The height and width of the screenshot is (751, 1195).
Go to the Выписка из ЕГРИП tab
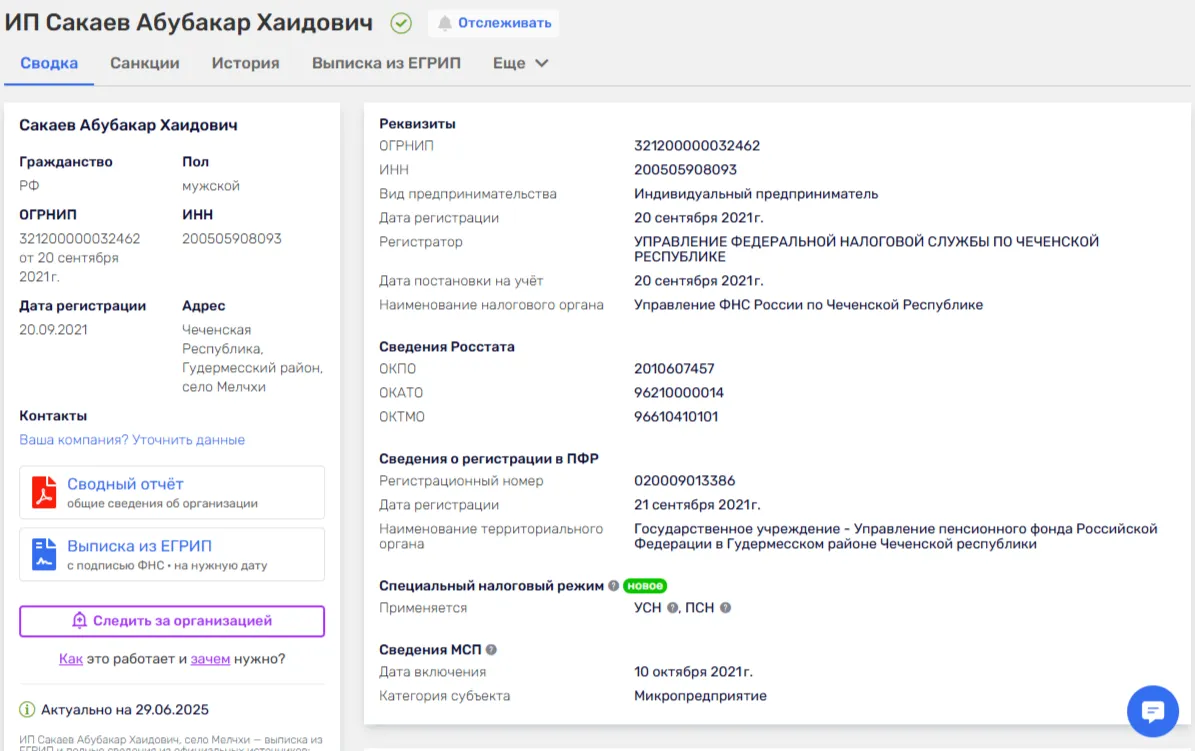point(386,63)
